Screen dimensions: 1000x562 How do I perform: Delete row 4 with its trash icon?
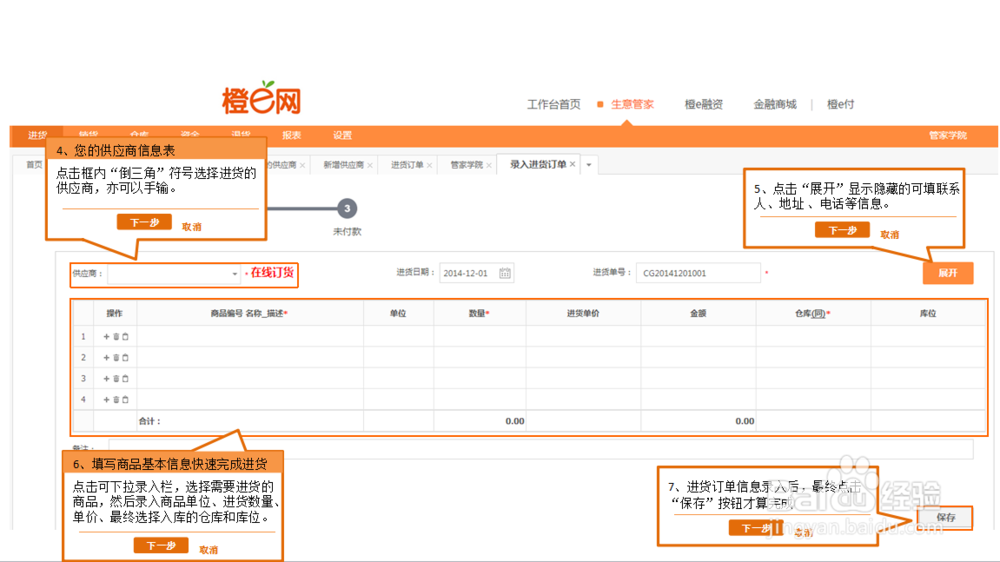(x=116, y=399)
